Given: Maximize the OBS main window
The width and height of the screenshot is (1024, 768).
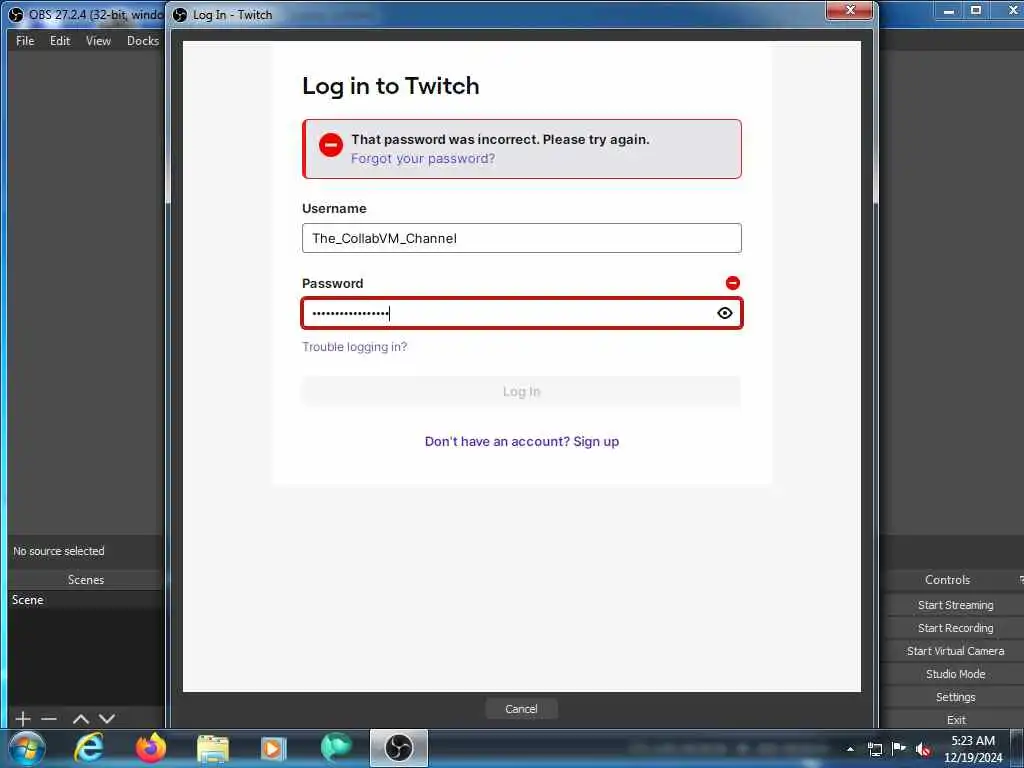Looking at the screenshot, I should 976,10.
